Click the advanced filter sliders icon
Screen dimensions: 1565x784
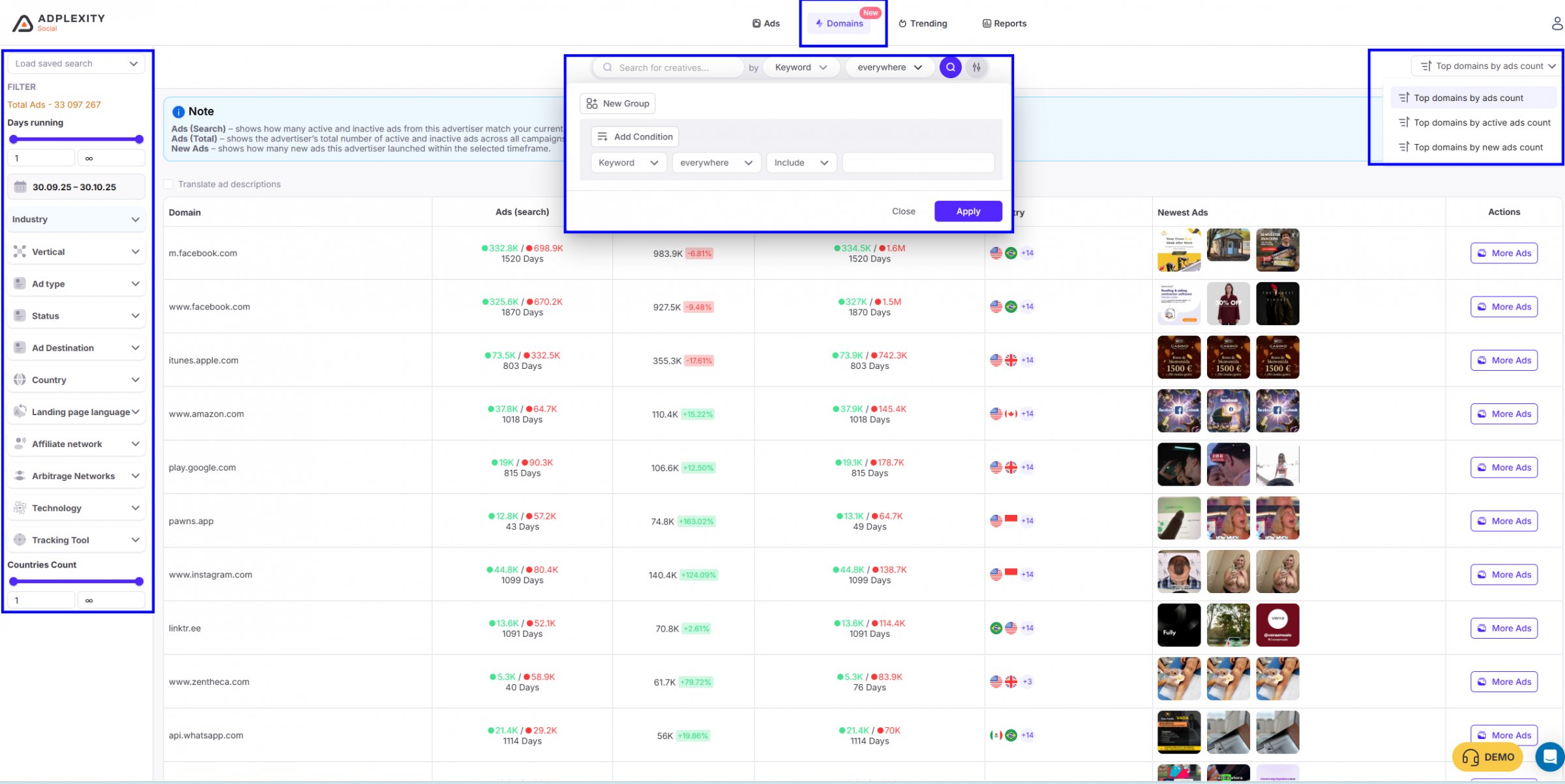[976, 67]
